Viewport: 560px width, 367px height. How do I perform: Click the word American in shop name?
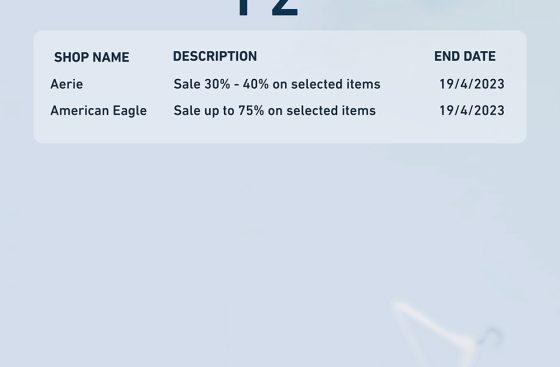(80, 111)
